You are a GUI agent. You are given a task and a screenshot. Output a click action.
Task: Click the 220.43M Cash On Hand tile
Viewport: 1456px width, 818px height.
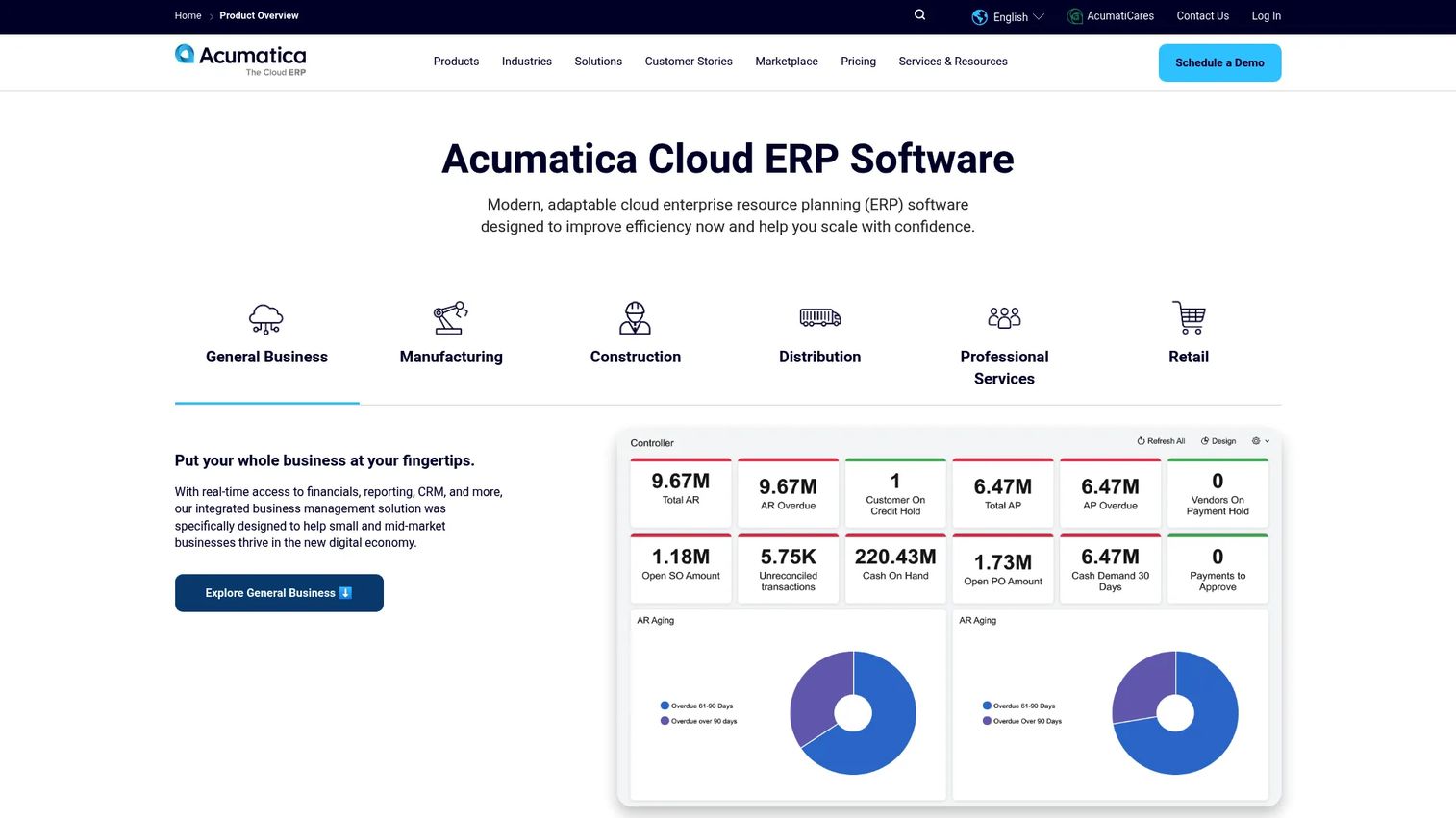coord(895,569)
